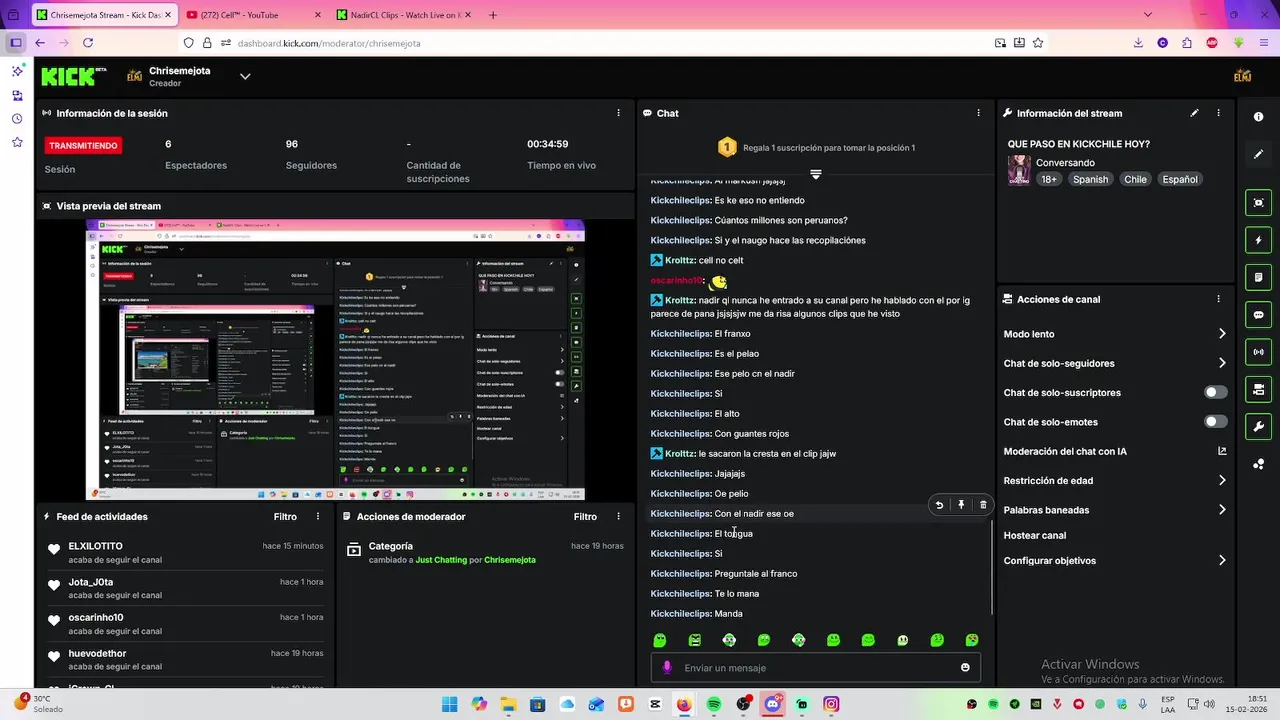1280x720 pixels.
Task: Open Acciones de canal three-dot menu
Action: pyautogui.click(x=1218, y=299)
